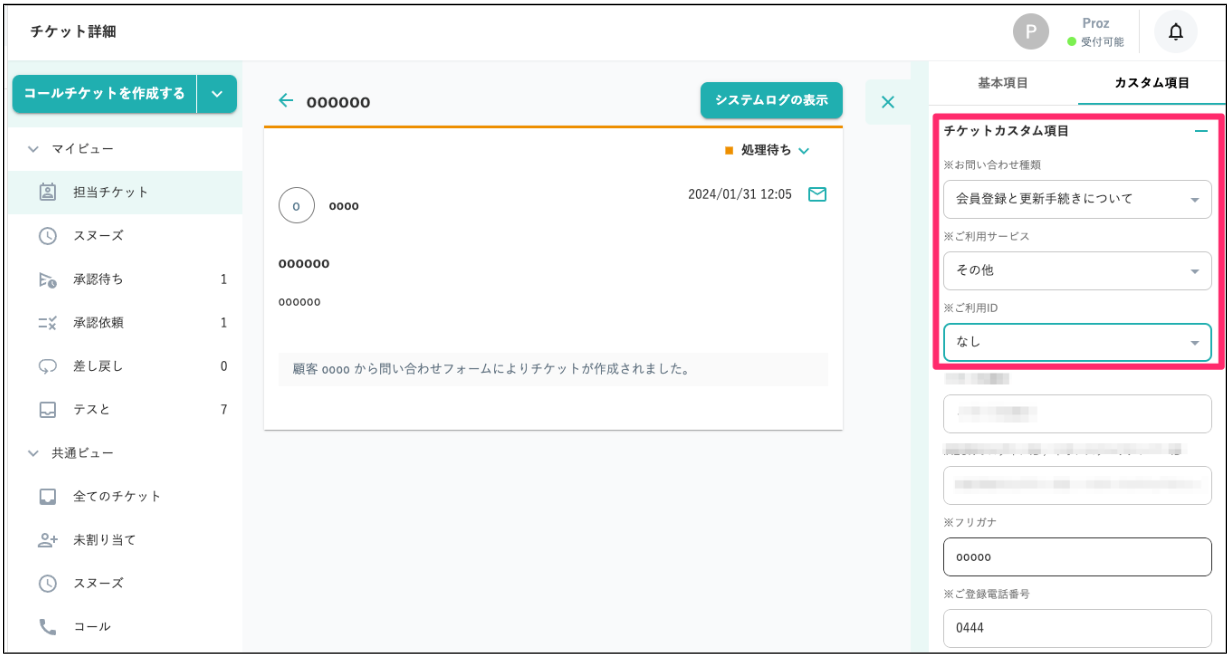
Task: Change the 処理待ち status dropdown
Action: pos(768,150)
